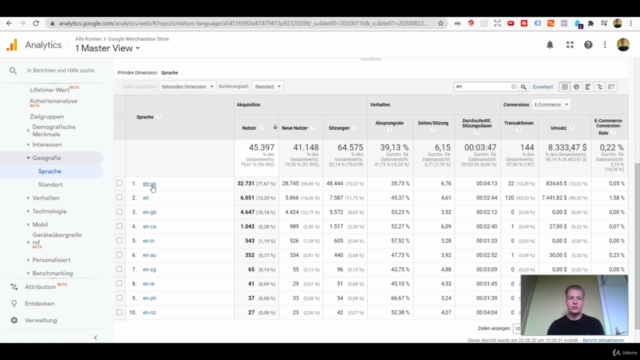Click the account avatar in Analytics header
The image size is (640, 360).
click(x=623, y=45)
